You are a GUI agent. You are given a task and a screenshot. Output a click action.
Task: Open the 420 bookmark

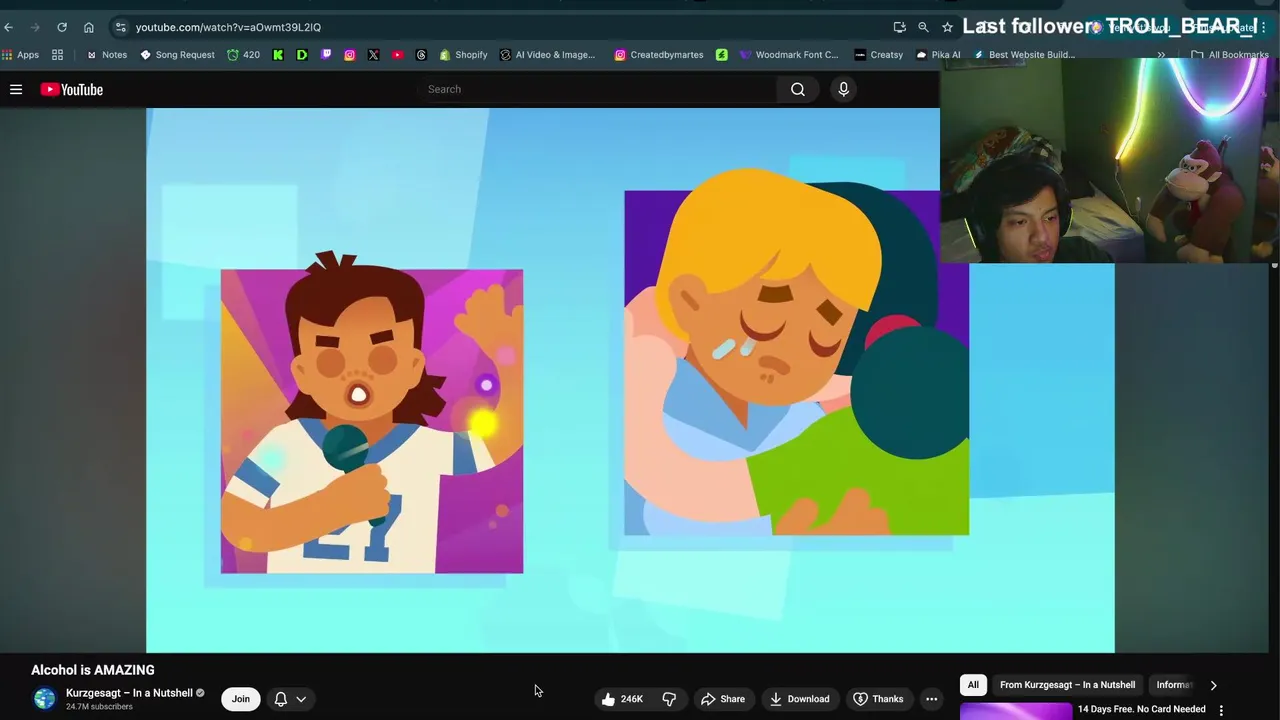coord(243,55)
